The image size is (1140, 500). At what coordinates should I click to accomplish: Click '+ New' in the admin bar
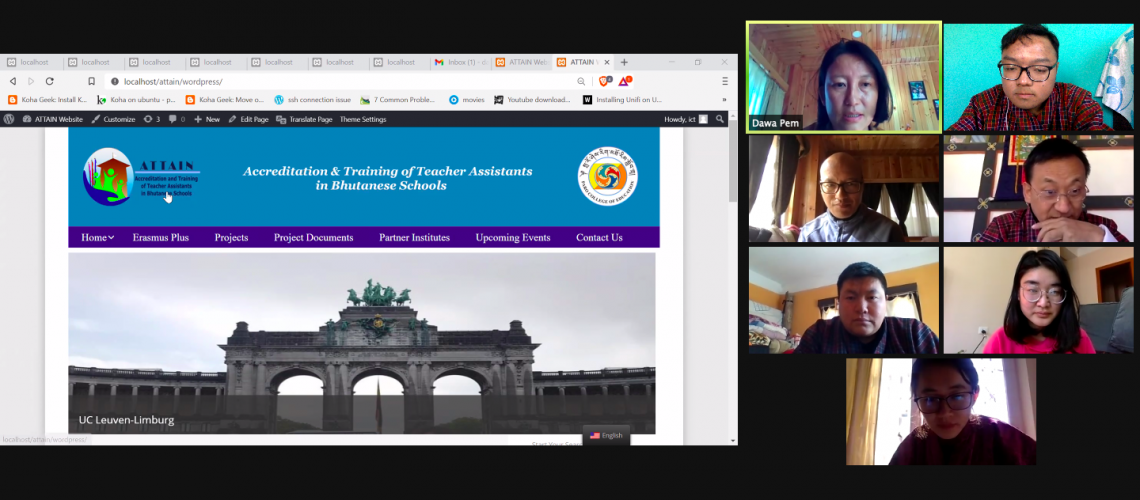(x=206, y=119)
